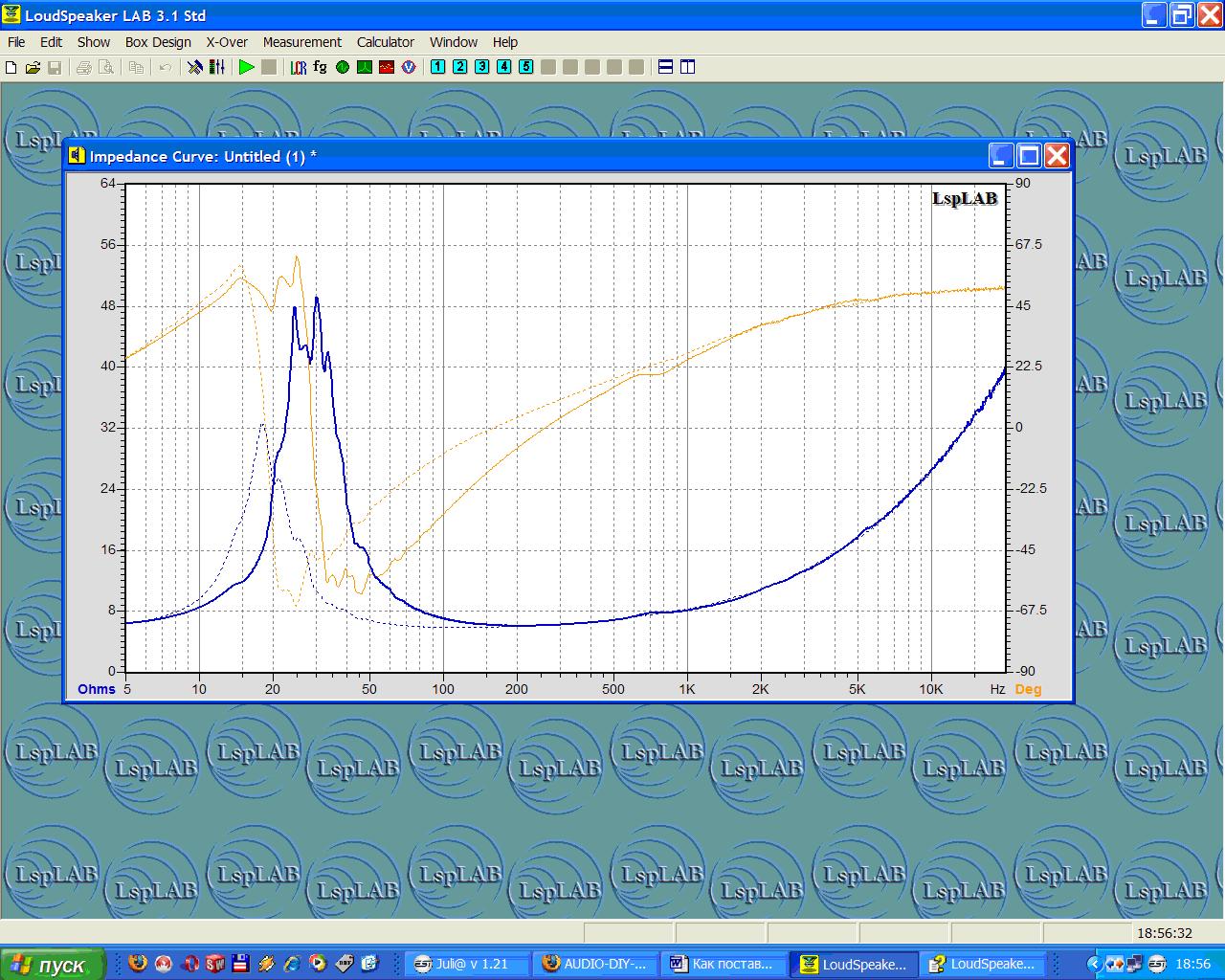Open the Edit menu
Screen dimensions: 1225x980
(51, 42)
